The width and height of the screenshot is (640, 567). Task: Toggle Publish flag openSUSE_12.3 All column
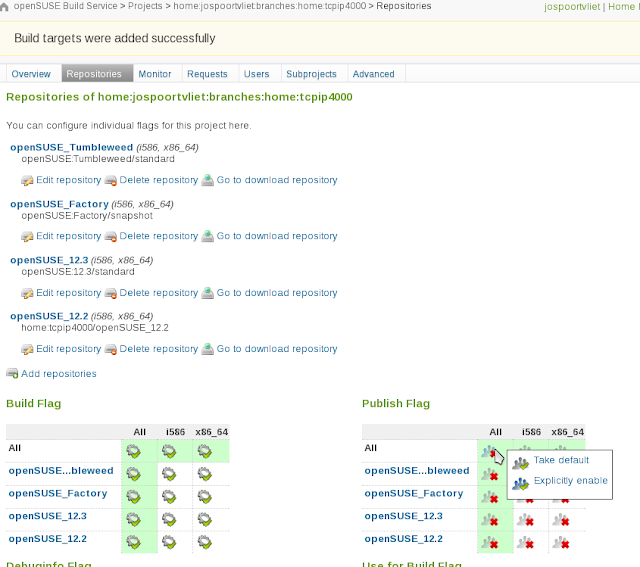489,520
